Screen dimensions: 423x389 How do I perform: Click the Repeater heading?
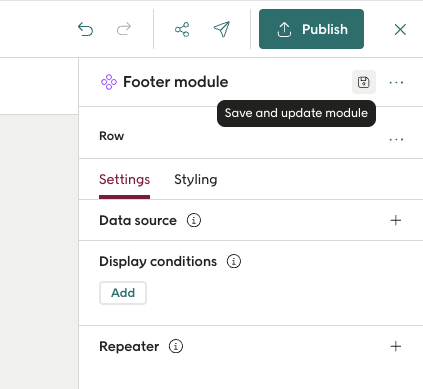click(x=129, y=347)
